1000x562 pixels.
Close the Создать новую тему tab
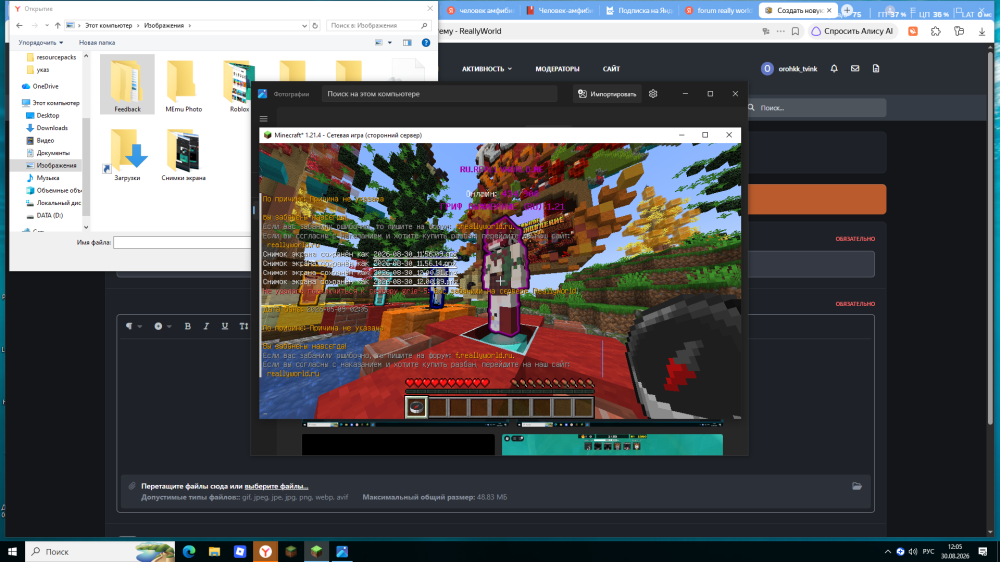pyautogui.click(x=829, y=10)
